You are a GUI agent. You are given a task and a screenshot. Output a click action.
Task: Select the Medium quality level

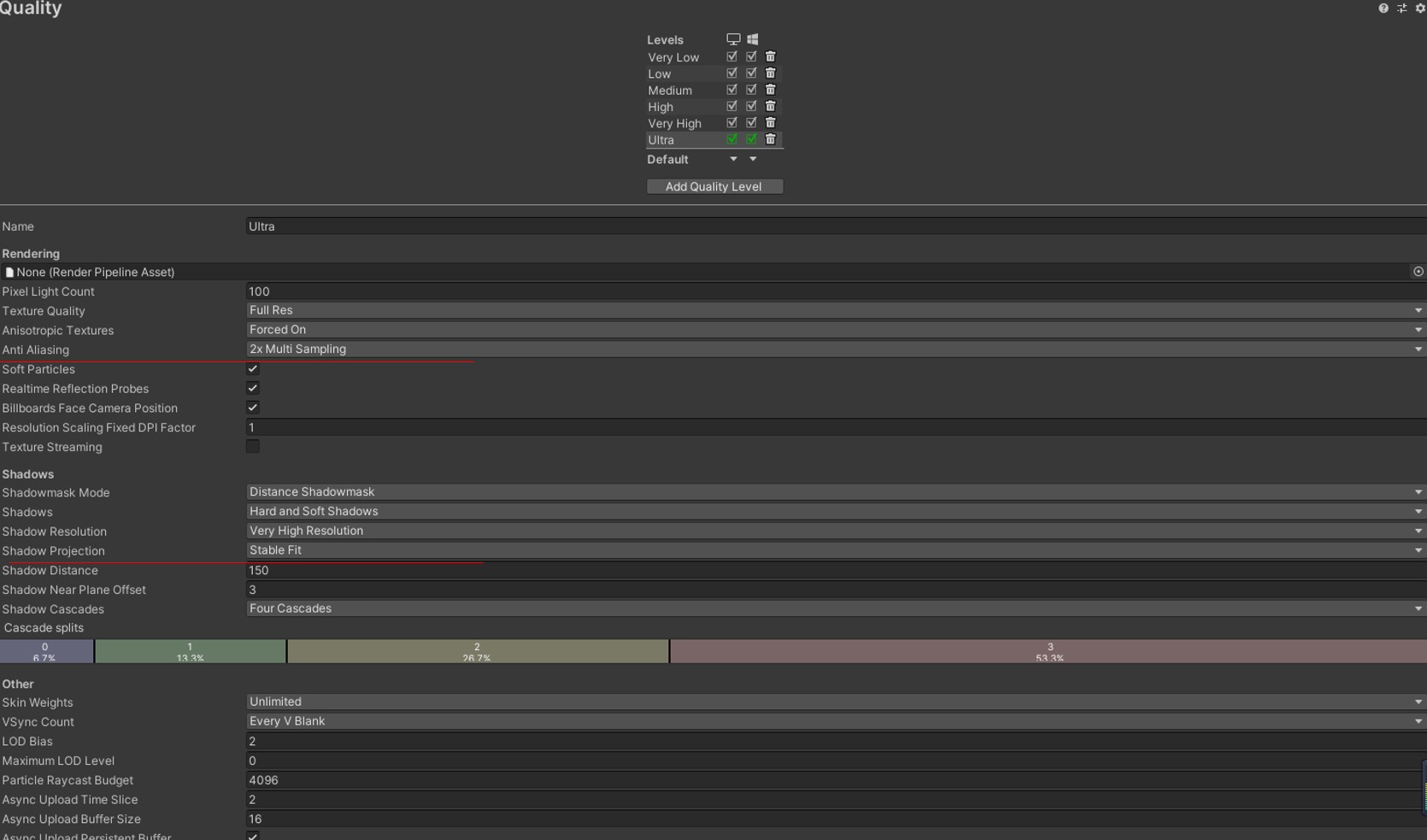670,91
